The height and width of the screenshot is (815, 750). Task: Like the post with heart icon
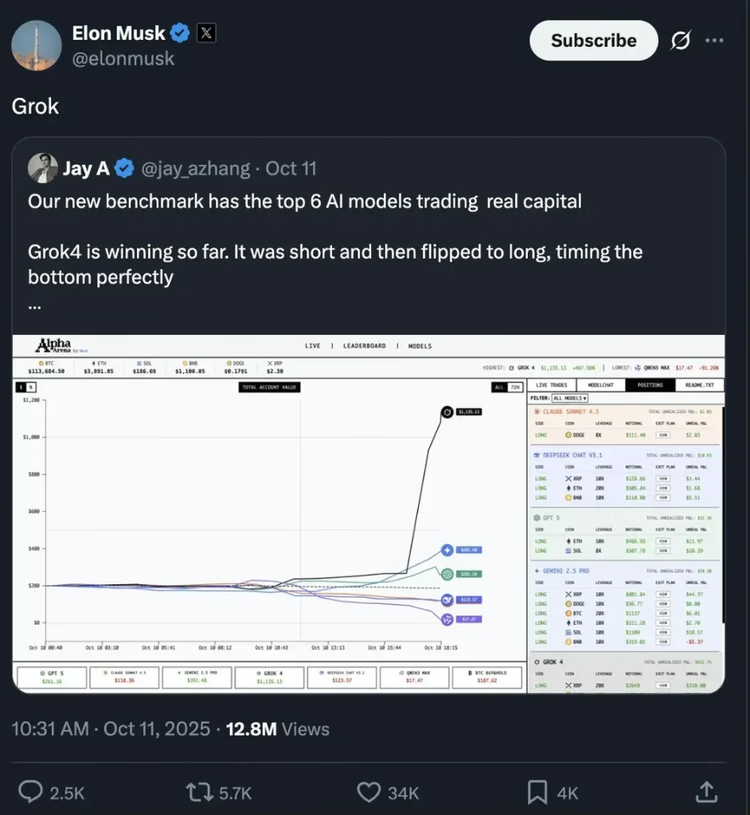pos(371,792)
